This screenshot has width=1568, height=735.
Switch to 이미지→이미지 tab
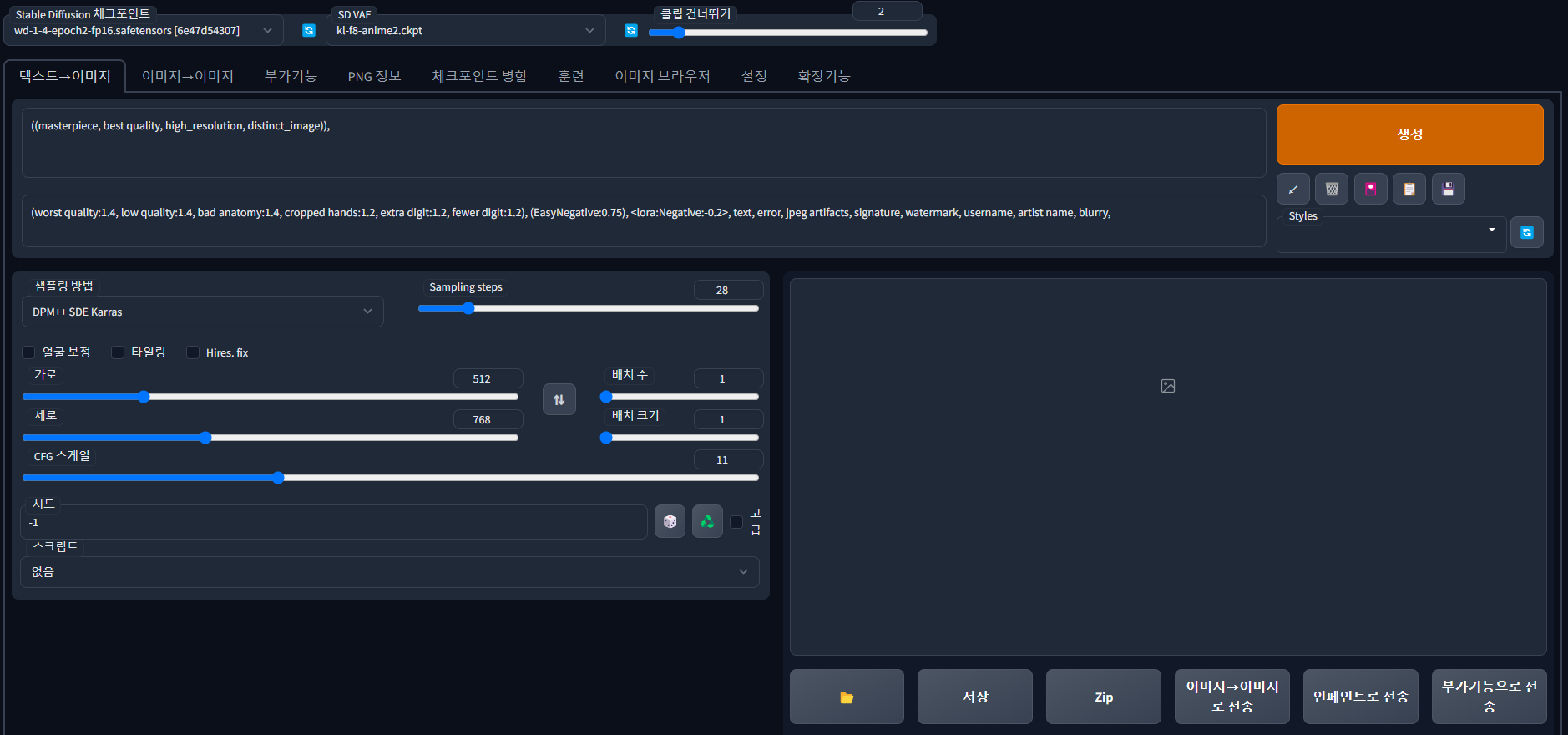coord(188,76)
